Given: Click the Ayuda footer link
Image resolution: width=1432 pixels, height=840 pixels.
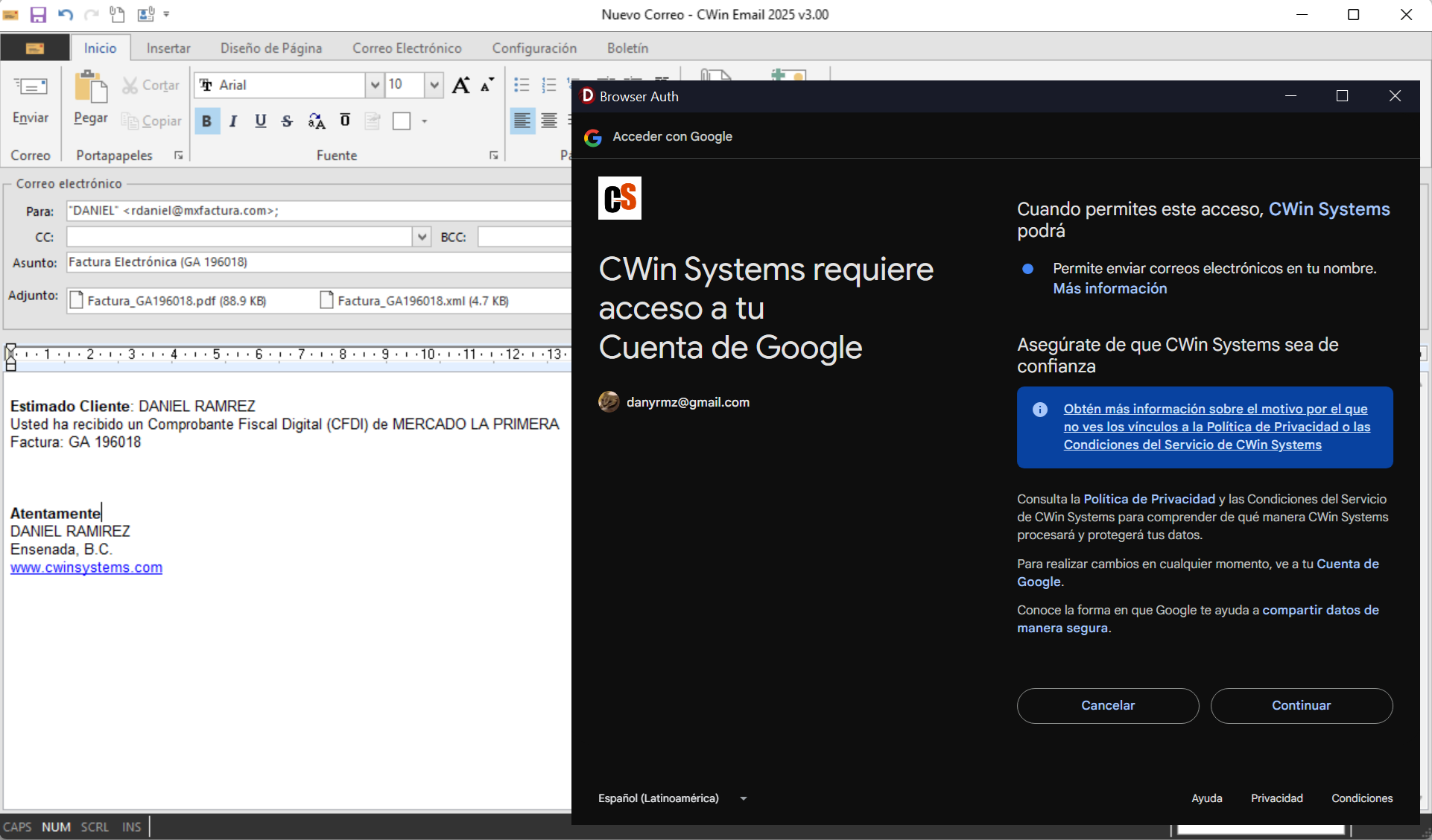Looking at the screenshot, I should pos(1207,798).
